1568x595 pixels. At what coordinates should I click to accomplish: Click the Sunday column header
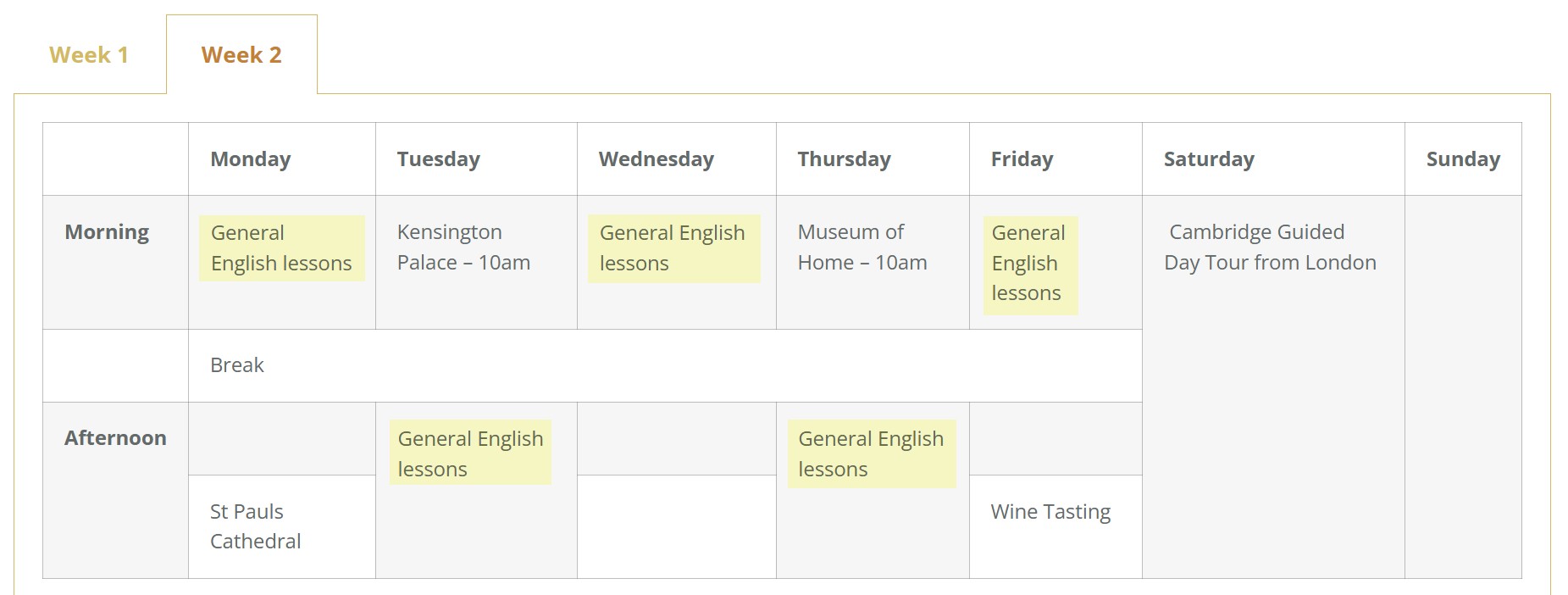click(1463, 159)
